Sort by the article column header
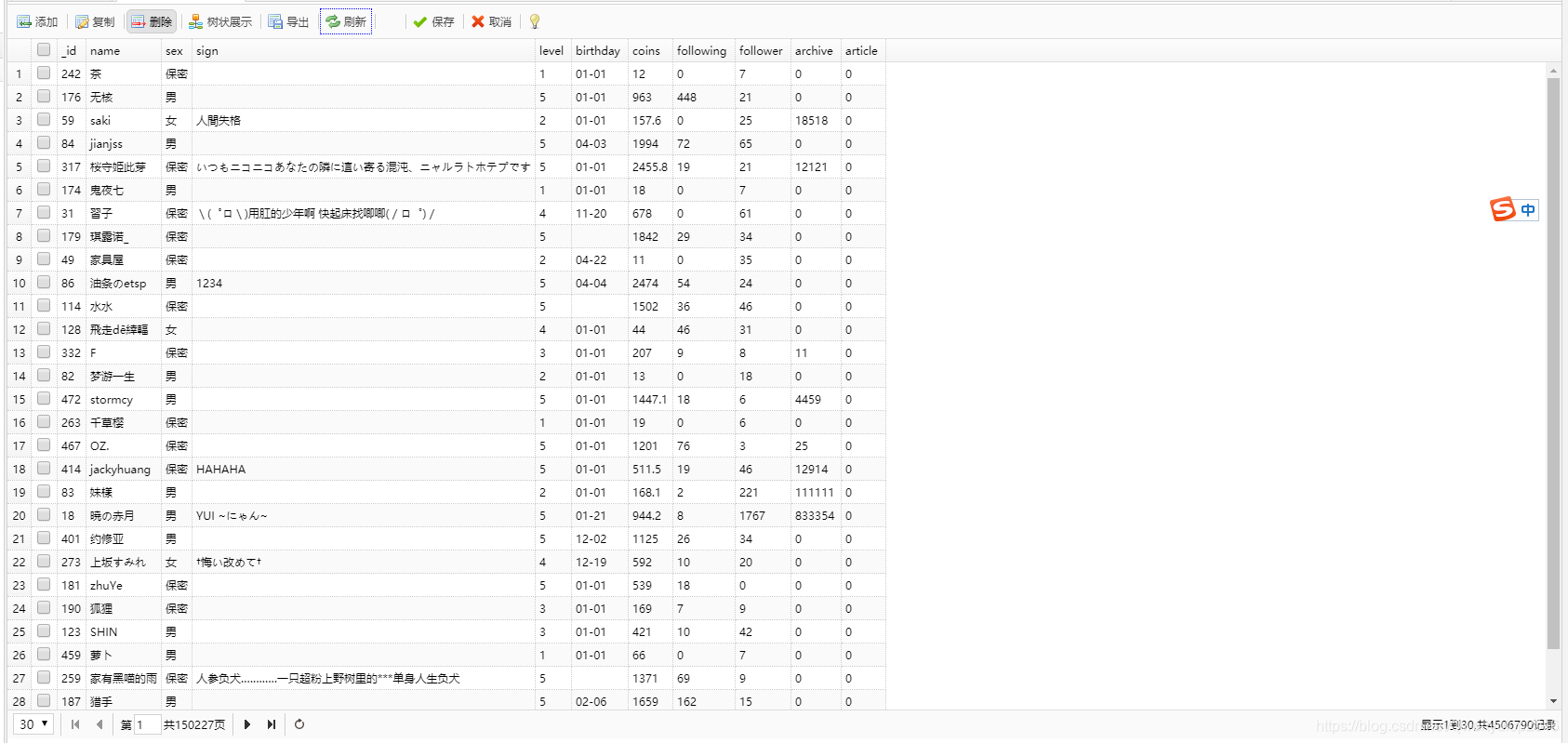Image resolution: width=1568 pixels, height=743 pixels. coord(863,50)
